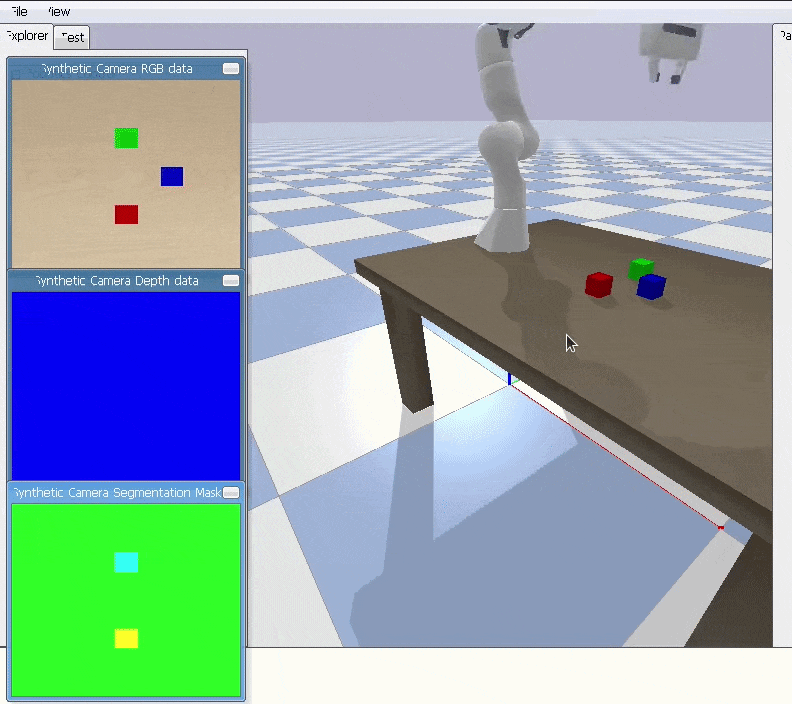Screen dimensions: 792x704
Task: Click the blue square in RGB camera view
Action: (x=172, y=176)
